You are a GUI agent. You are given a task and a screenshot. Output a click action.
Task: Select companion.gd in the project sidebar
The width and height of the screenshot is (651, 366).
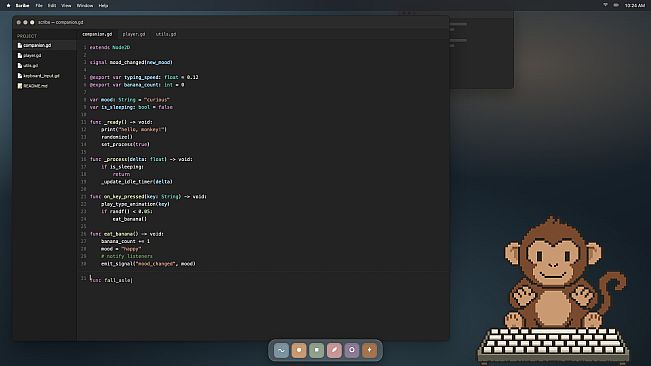click(45, 45)
